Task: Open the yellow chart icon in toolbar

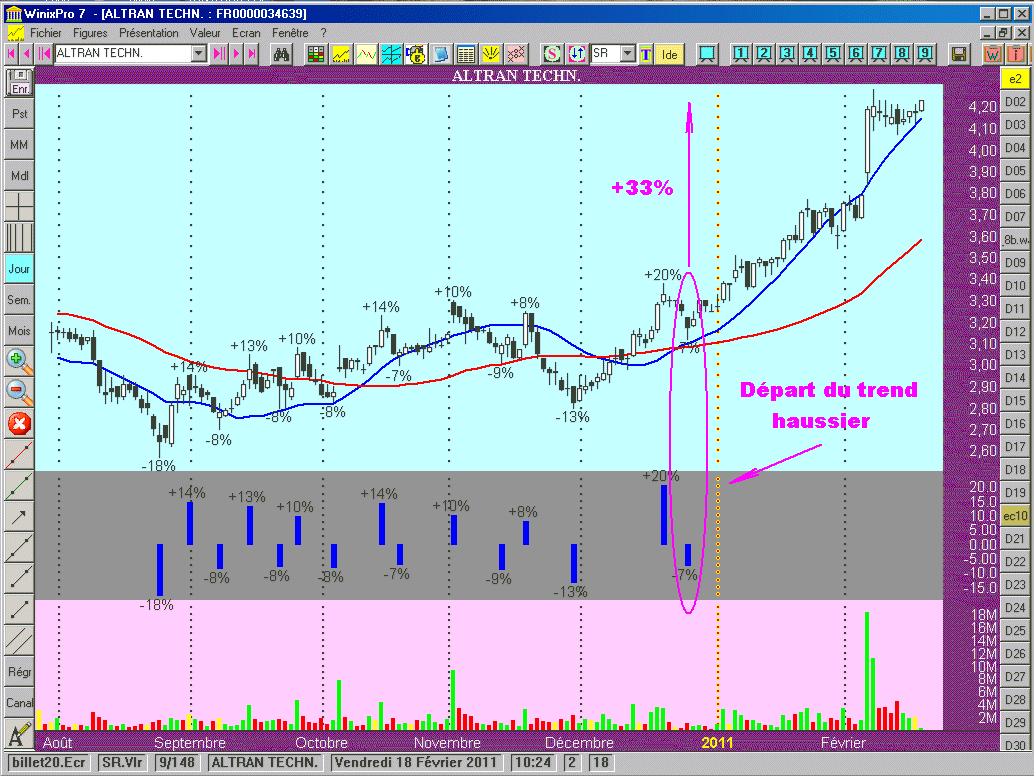Action: point(341,54)
